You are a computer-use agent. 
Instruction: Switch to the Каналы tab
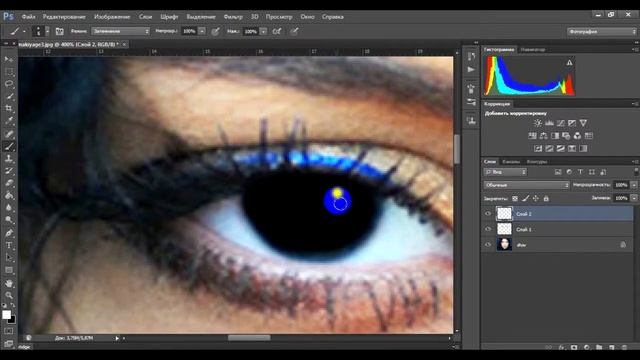pyautogui.click(x=511, y=162)
